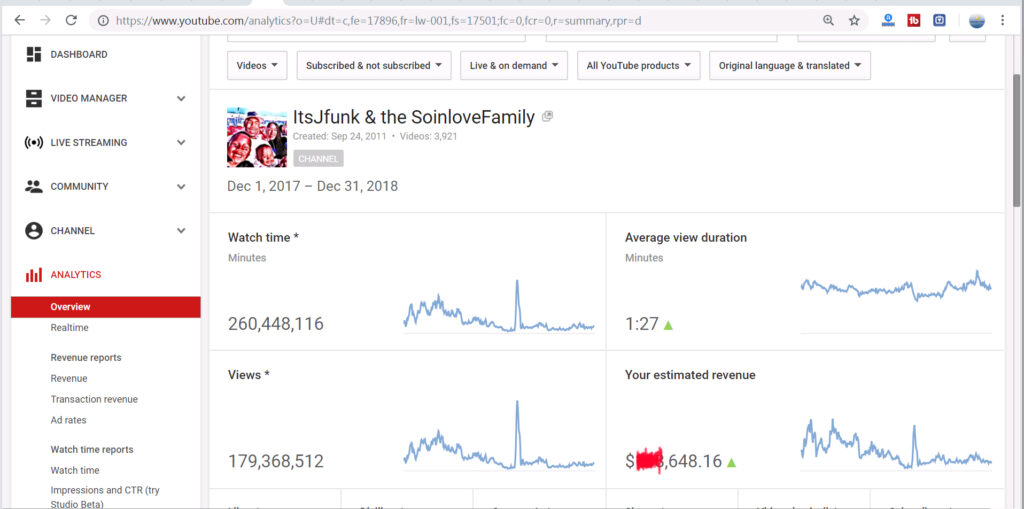Bookmark page with the star icon
The image size is (1024, 509).
(854, 20)
